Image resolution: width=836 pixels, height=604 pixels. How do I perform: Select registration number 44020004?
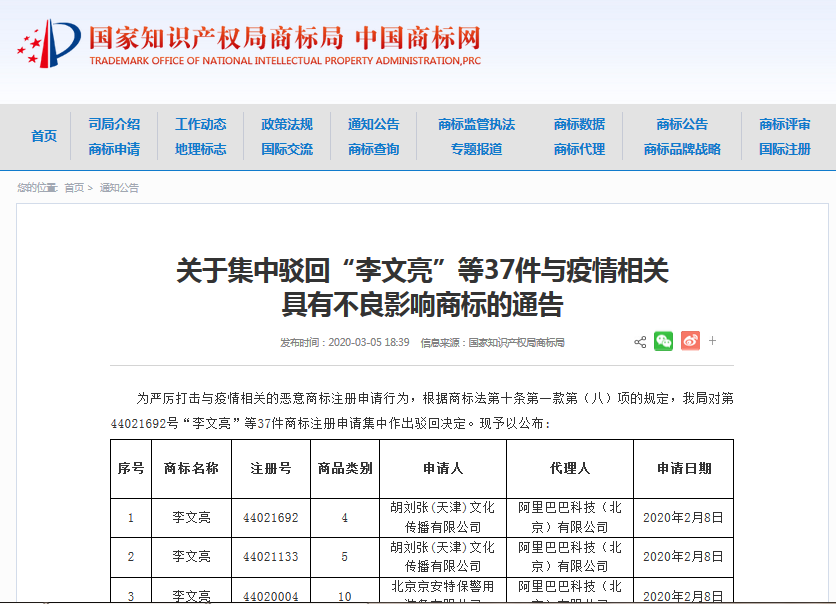pos(271,596)
